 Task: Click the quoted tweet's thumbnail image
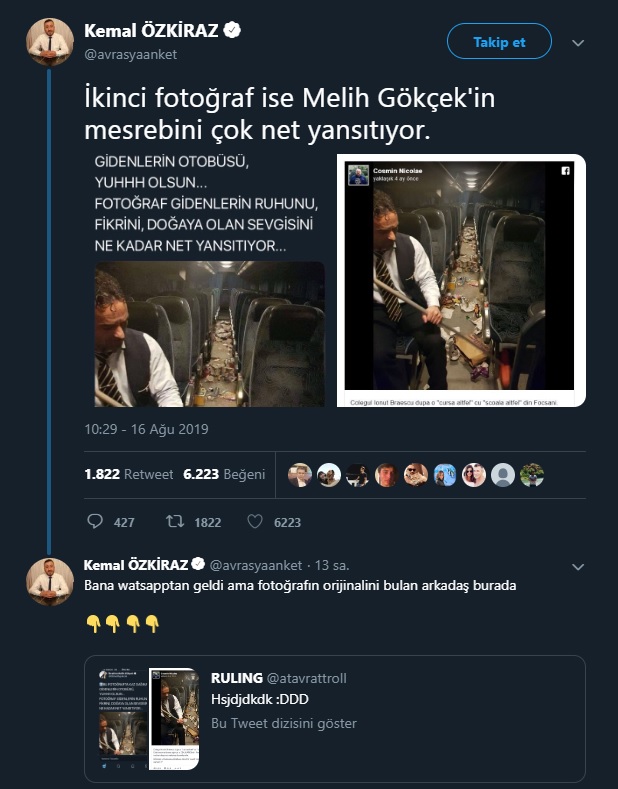[x=147, y=718]
